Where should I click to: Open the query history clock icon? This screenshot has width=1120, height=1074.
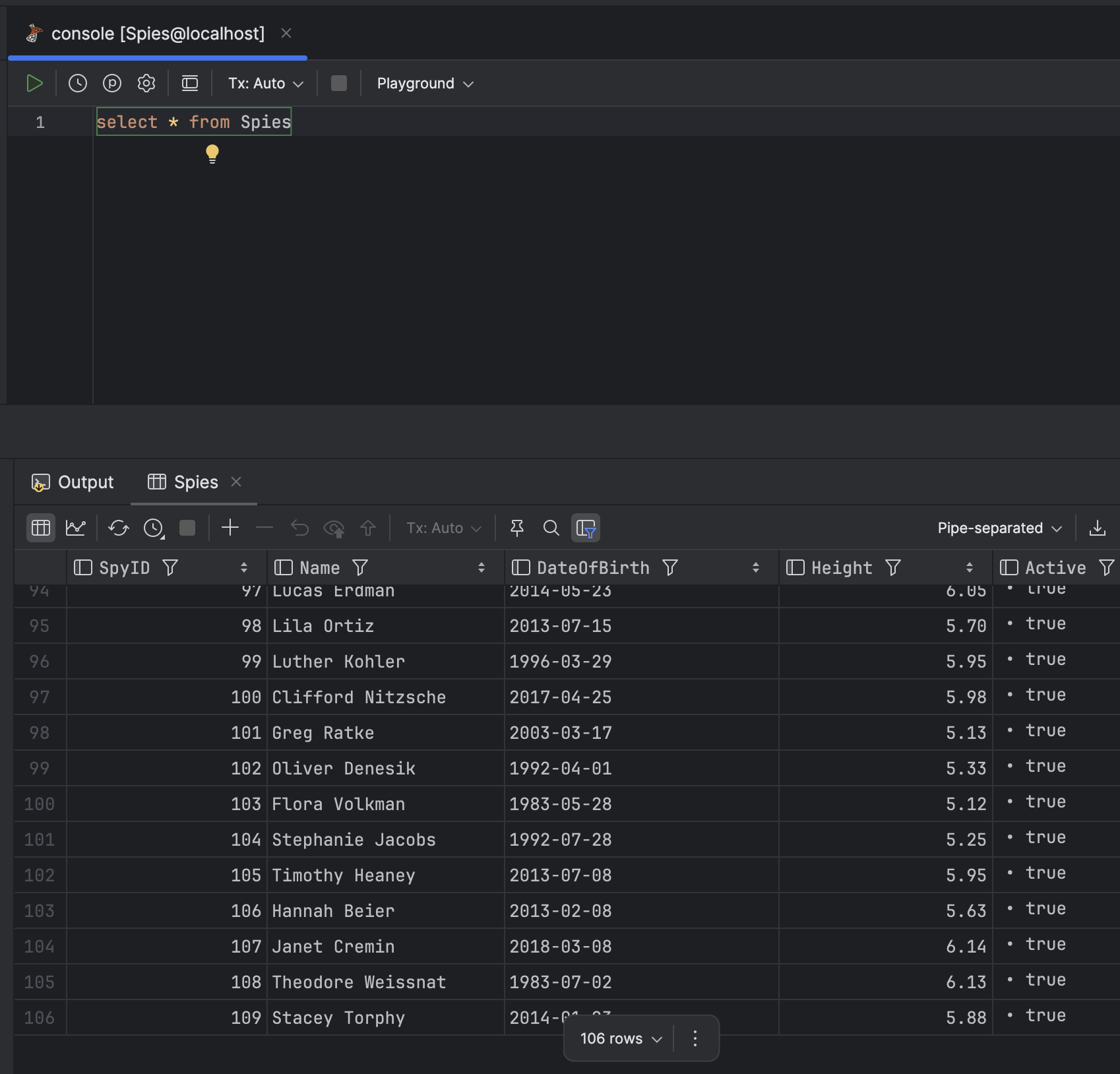tap(78, 84)
